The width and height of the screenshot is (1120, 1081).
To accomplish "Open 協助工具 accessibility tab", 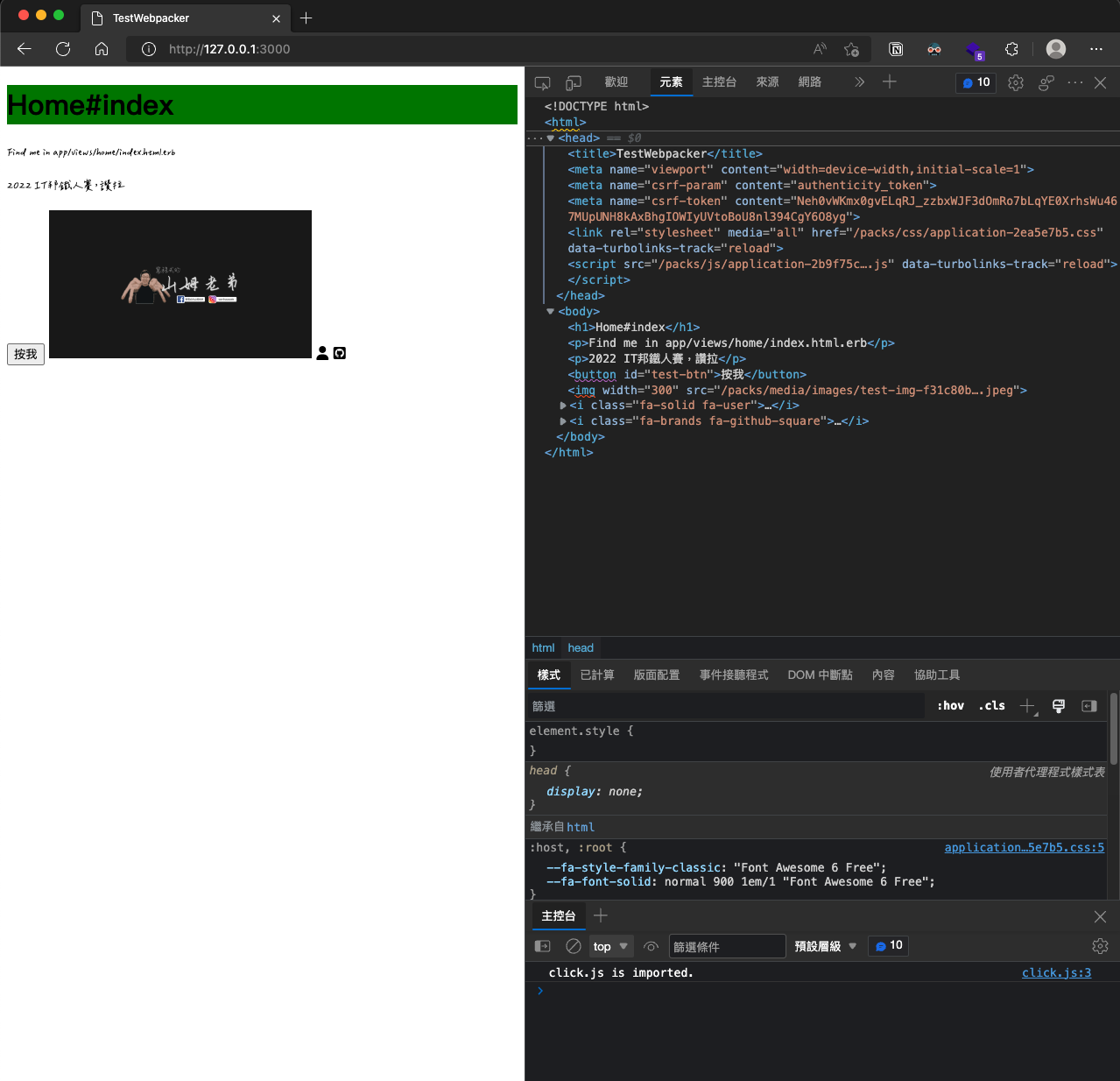I will click(x=937, y=675).
